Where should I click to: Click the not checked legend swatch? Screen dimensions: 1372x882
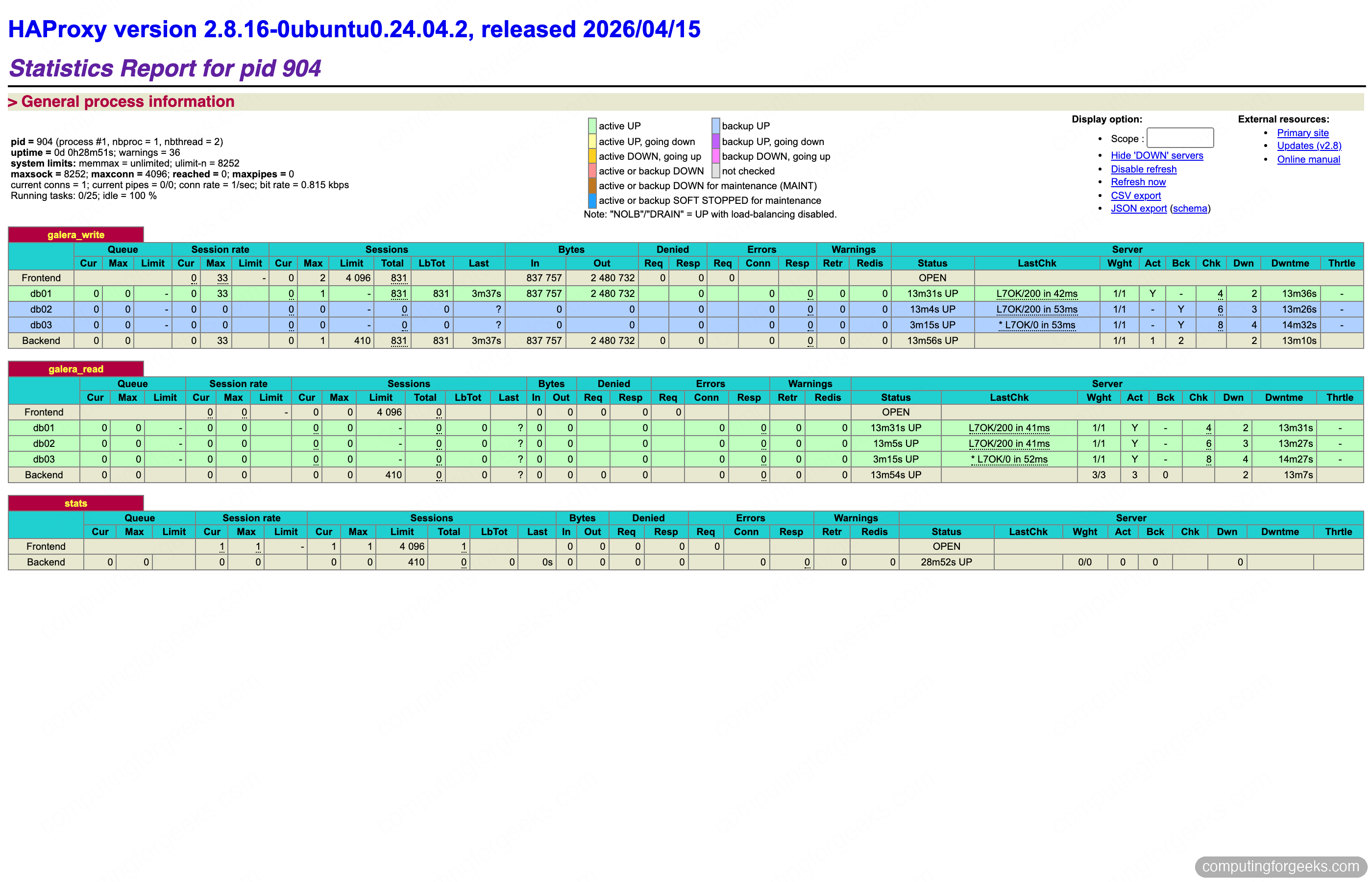point(716,171)
